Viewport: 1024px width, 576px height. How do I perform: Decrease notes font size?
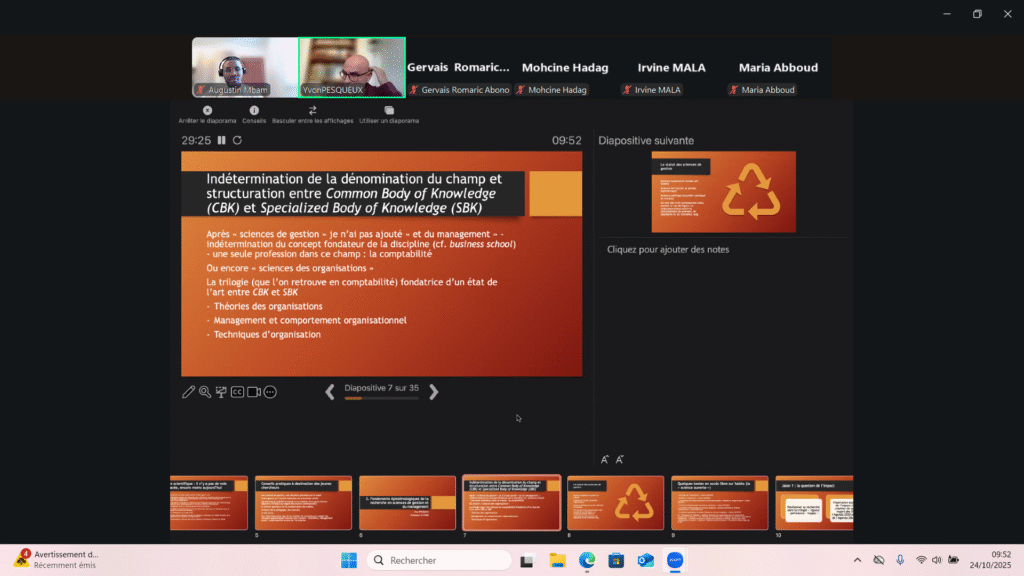point(620,459)
